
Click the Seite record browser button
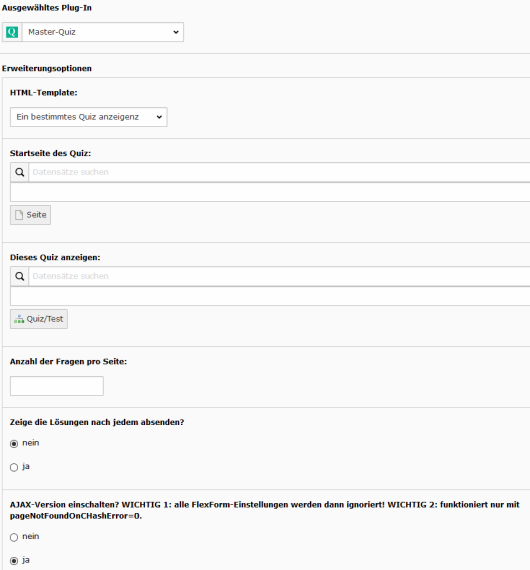pos(31,215)
